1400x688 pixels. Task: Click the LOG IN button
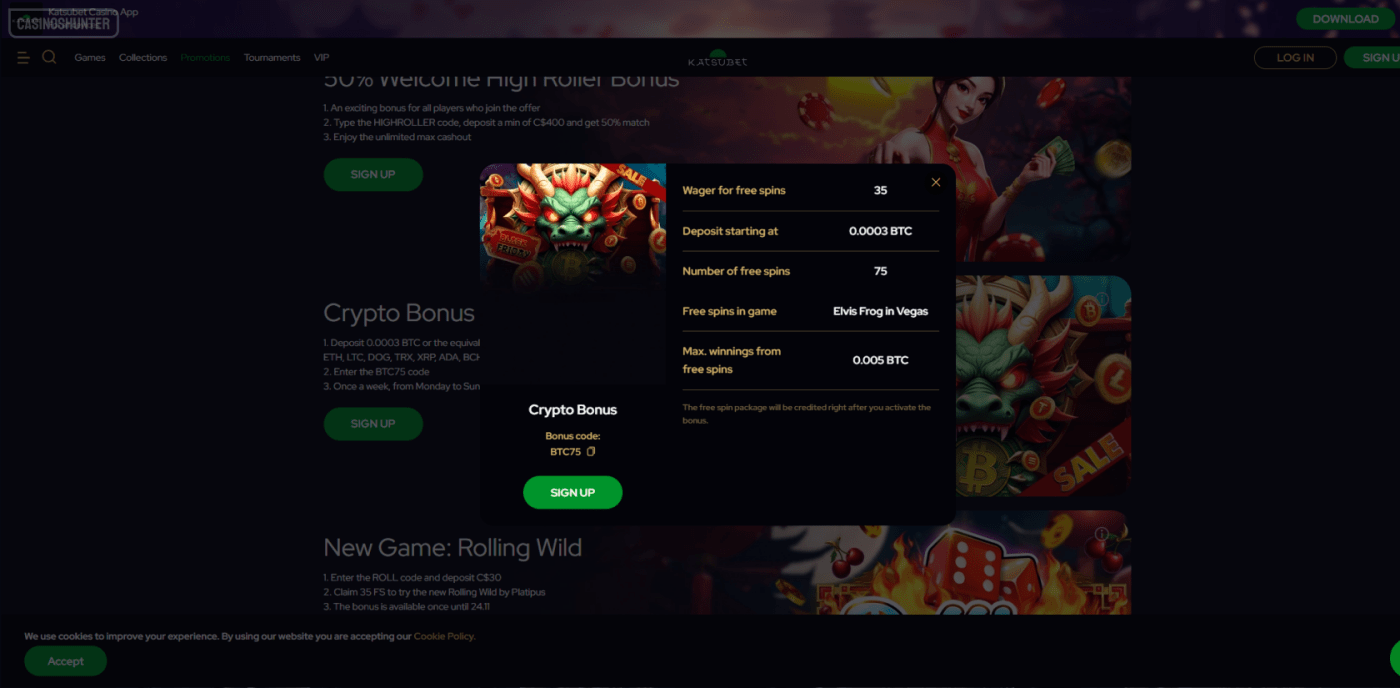point(1295,58)
